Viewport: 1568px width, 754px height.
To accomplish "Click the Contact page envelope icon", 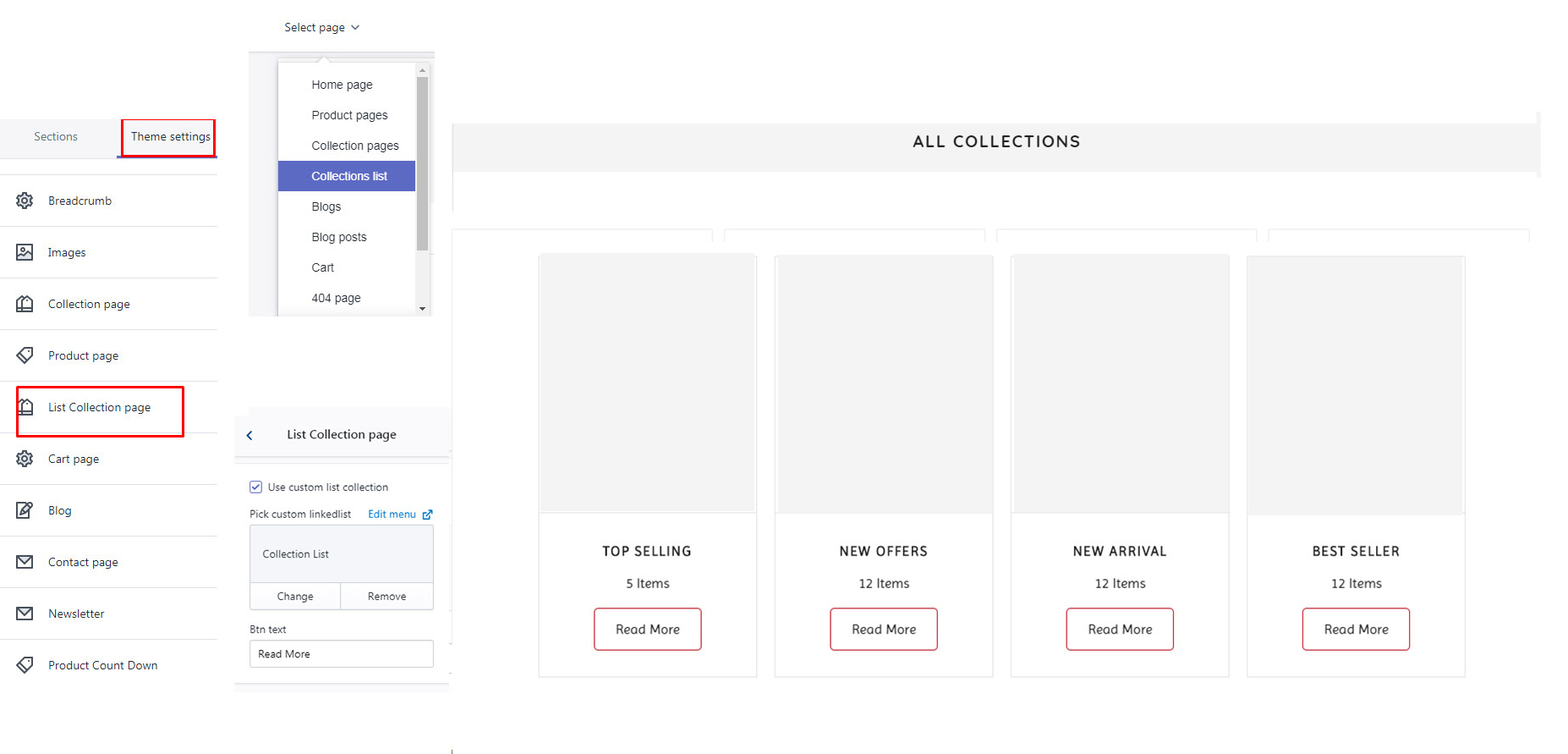I will pos(25,562).
